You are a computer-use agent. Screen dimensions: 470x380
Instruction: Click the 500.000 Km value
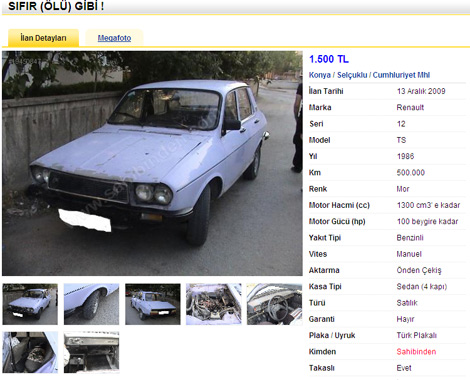click(x=411, y=173)
